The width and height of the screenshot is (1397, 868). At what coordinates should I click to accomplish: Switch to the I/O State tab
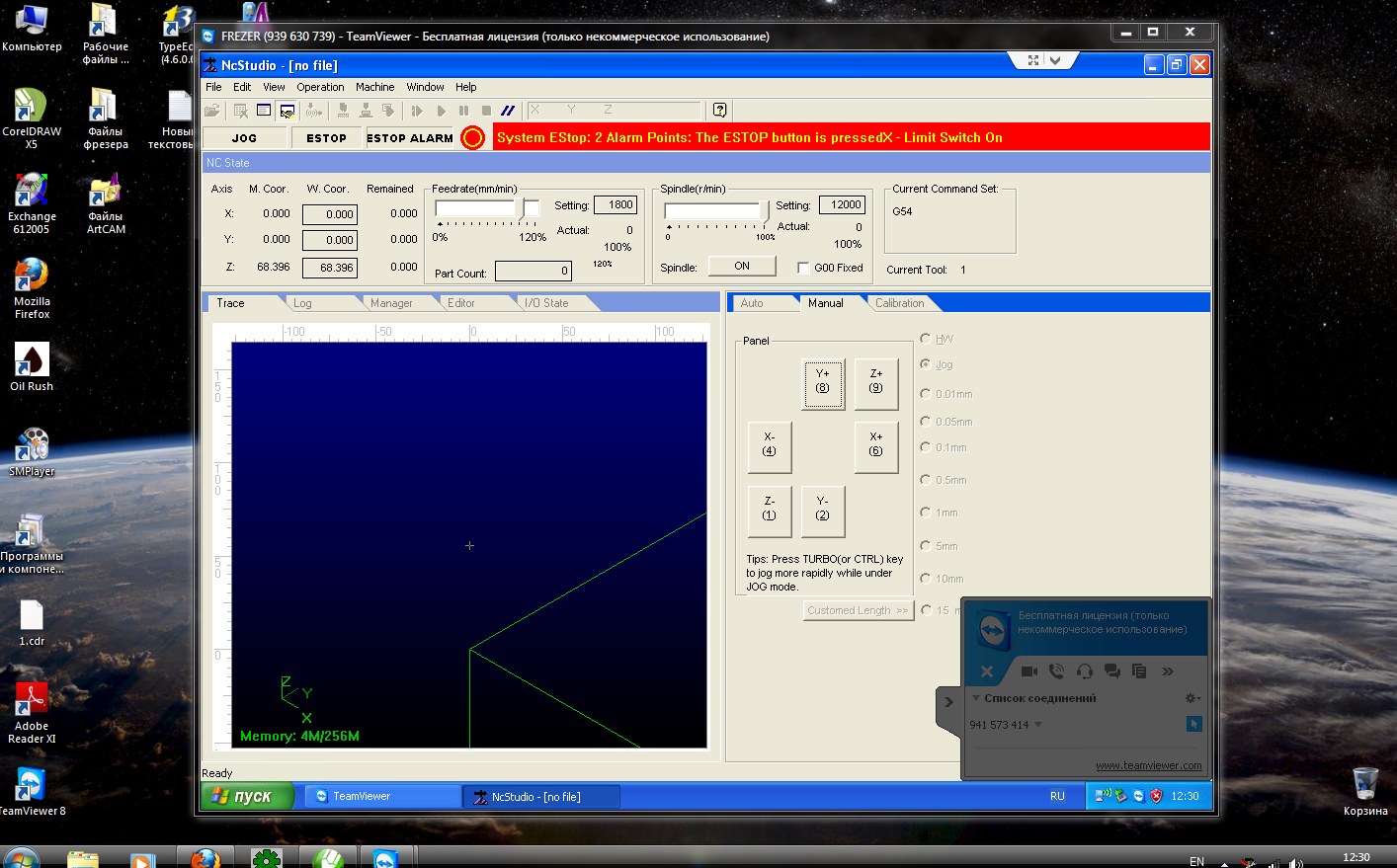(x=546, y=303)
